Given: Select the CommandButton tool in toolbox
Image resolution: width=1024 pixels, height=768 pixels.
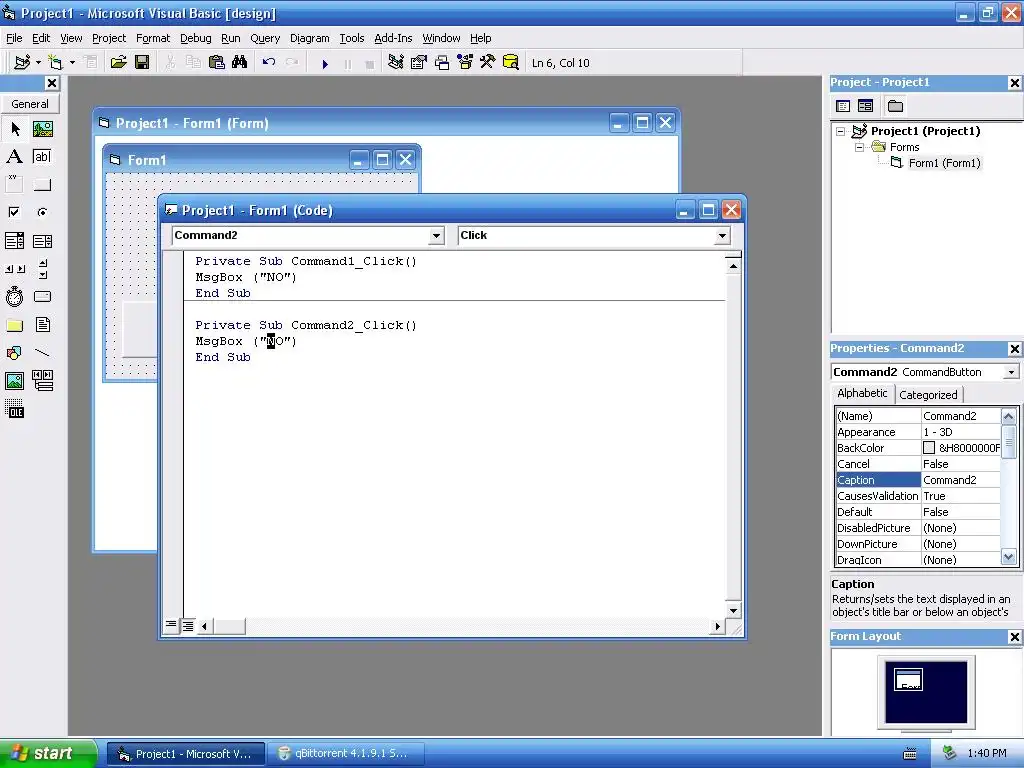Looking at the screenshot, I should coord(42,184).
